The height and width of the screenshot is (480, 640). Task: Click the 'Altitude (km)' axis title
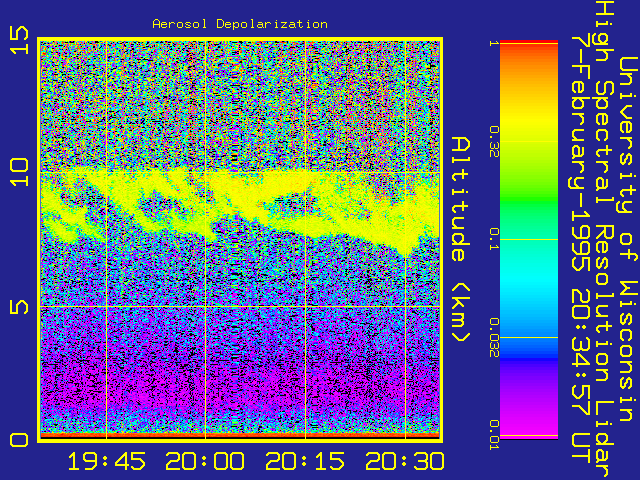click(461, 240)
